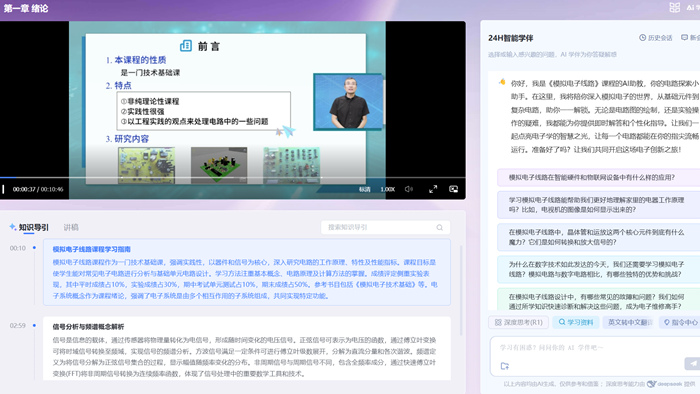Open the grid layout icon in header

coord(675,7)
